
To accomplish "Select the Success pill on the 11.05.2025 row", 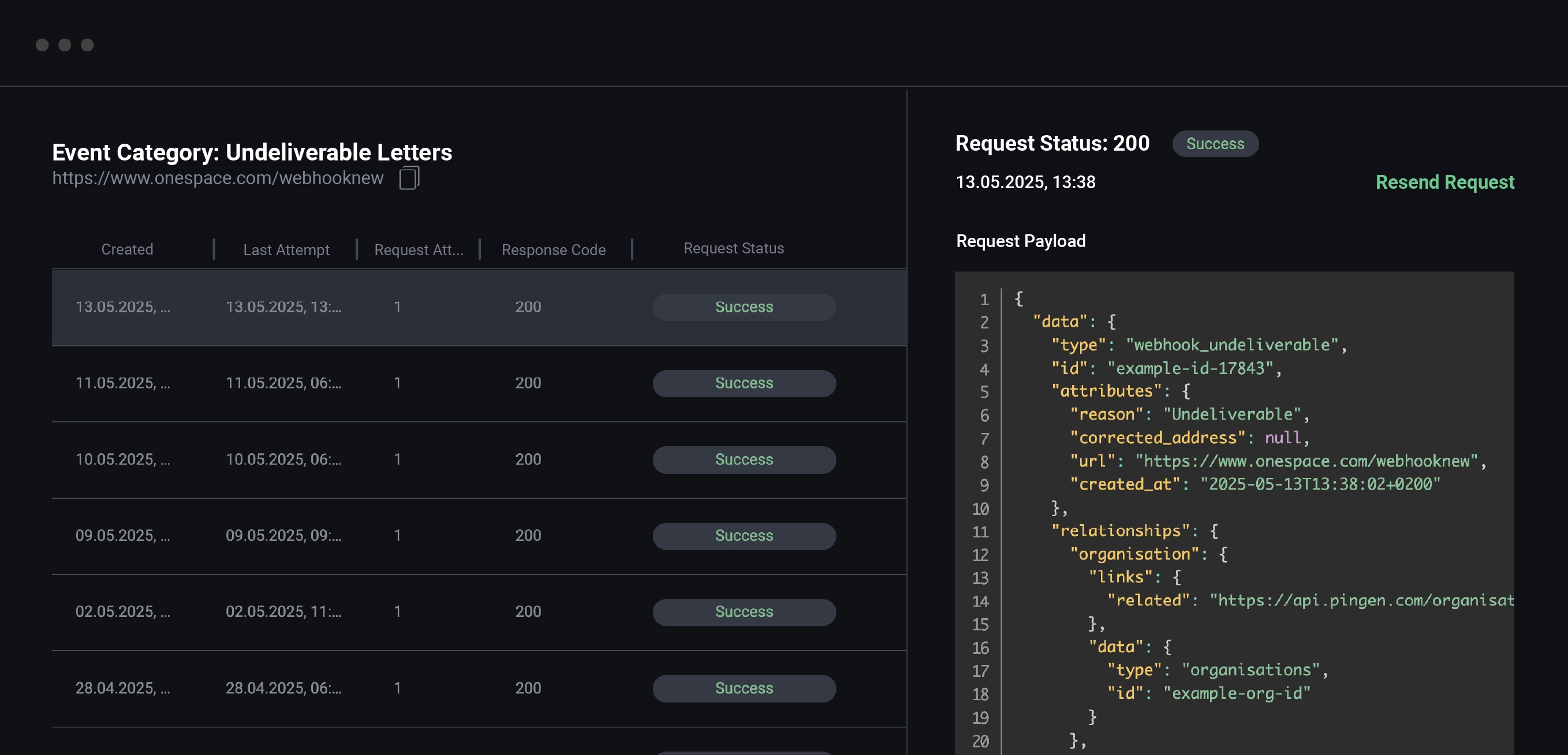I will coord(744,383).
